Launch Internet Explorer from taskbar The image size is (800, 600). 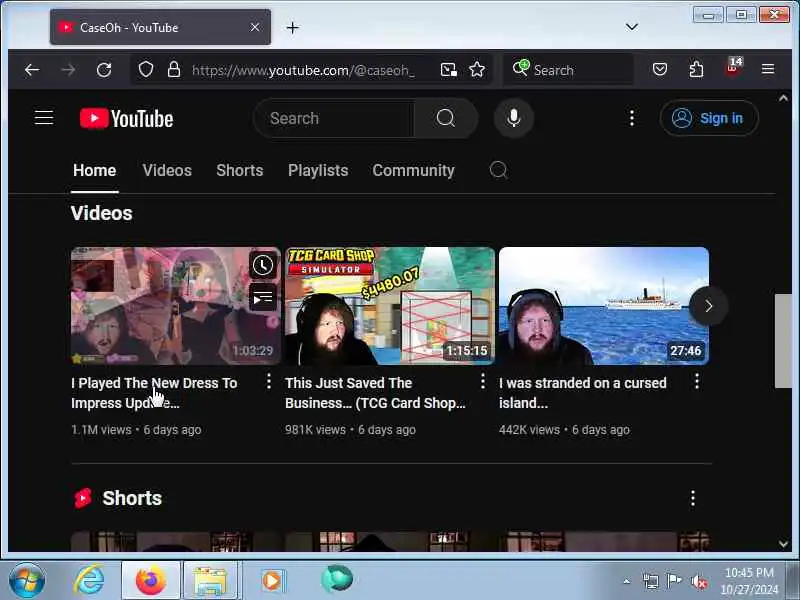coord(89,580)
